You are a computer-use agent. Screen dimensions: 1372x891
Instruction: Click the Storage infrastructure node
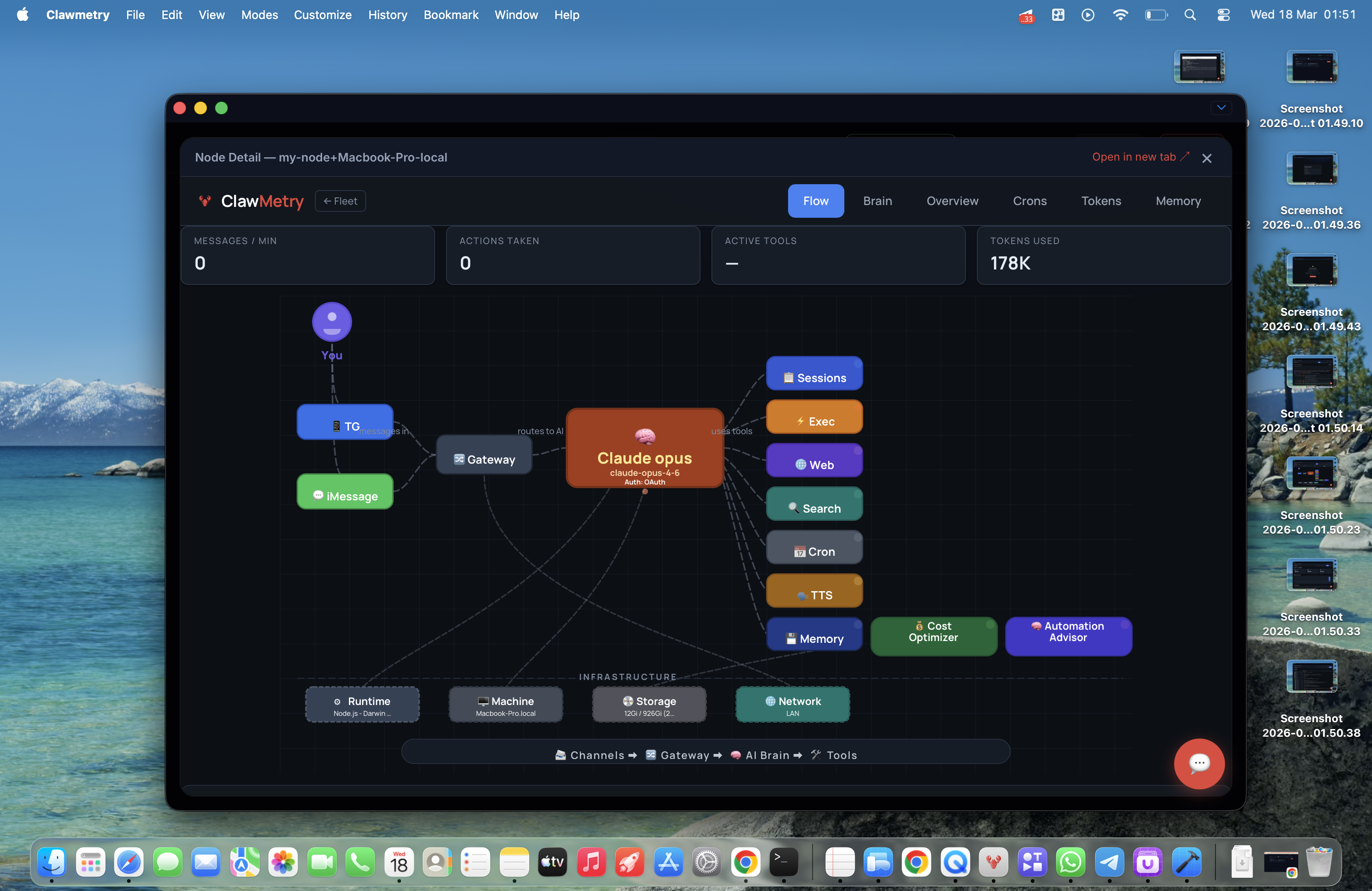pos(648,704)
